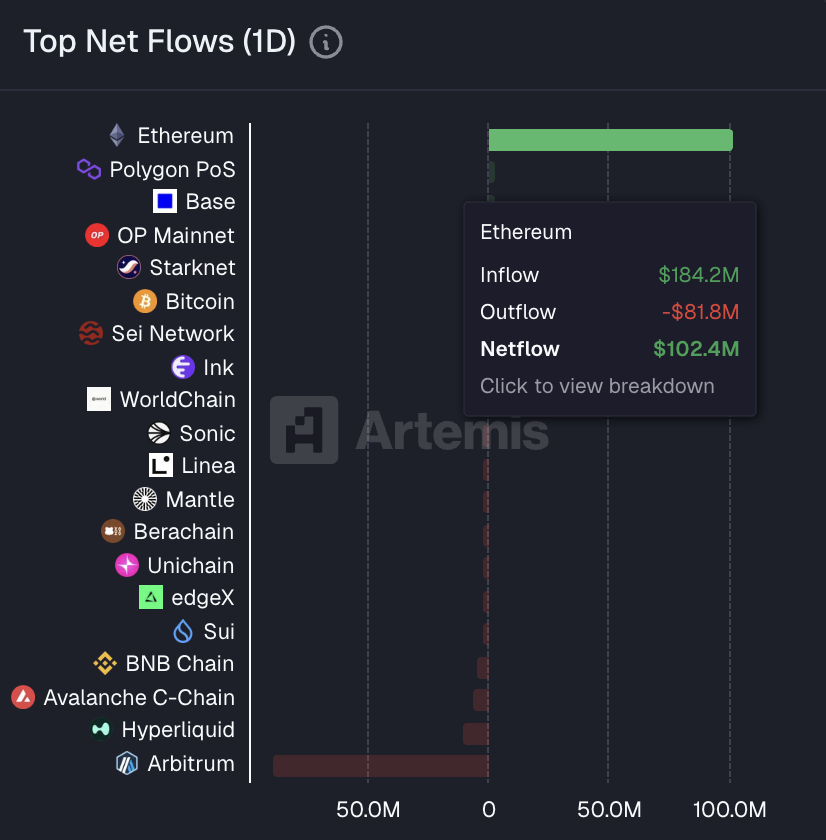The image size is (826, 840).
Task: Click the red Arbitrum outflow bar
Action: point(380,766)
